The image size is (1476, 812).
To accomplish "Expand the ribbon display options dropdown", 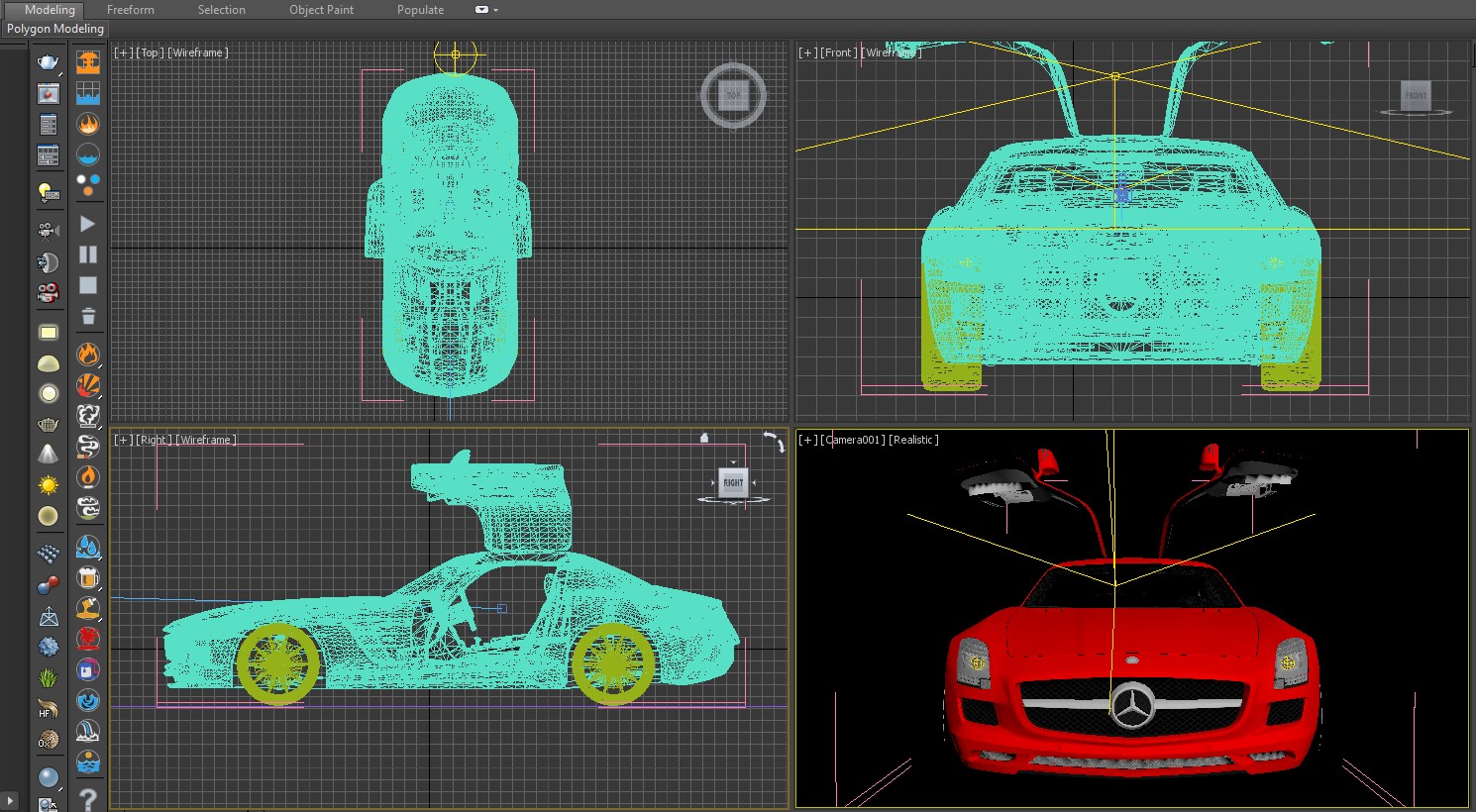I will click(485, 10).
